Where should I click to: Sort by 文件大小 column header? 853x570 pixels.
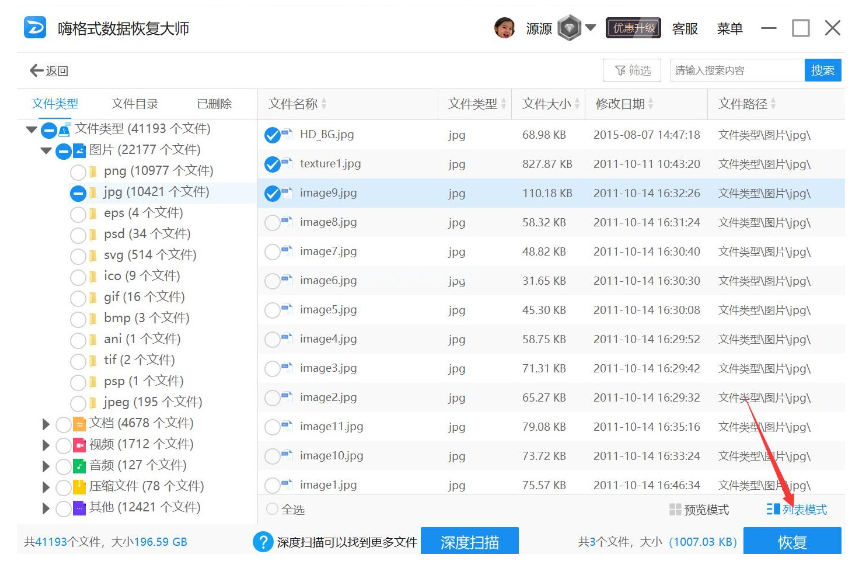point(547,104)
